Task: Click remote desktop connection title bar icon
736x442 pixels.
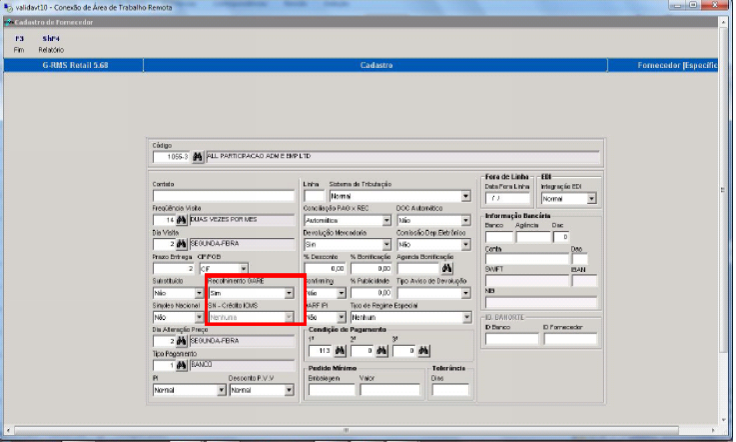Action: pos(8,8)
